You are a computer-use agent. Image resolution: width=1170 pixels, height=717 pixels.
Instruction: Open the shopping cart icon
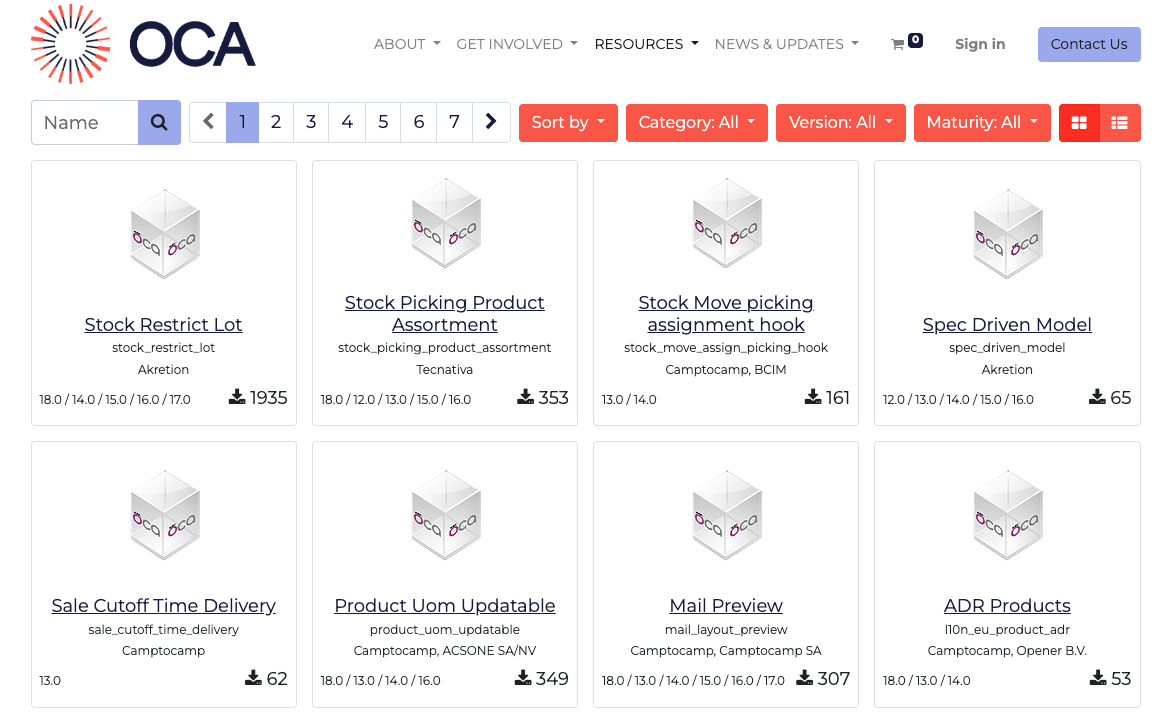pos(898,45)
